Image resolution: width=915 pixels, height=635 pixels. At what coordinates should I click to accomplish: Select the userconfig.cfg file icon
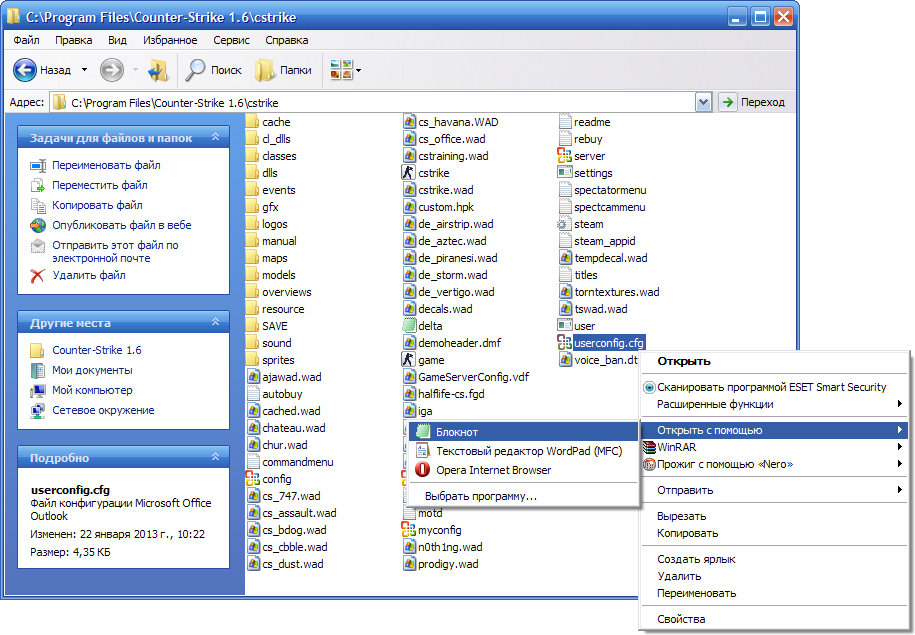(x=564, y=343)
